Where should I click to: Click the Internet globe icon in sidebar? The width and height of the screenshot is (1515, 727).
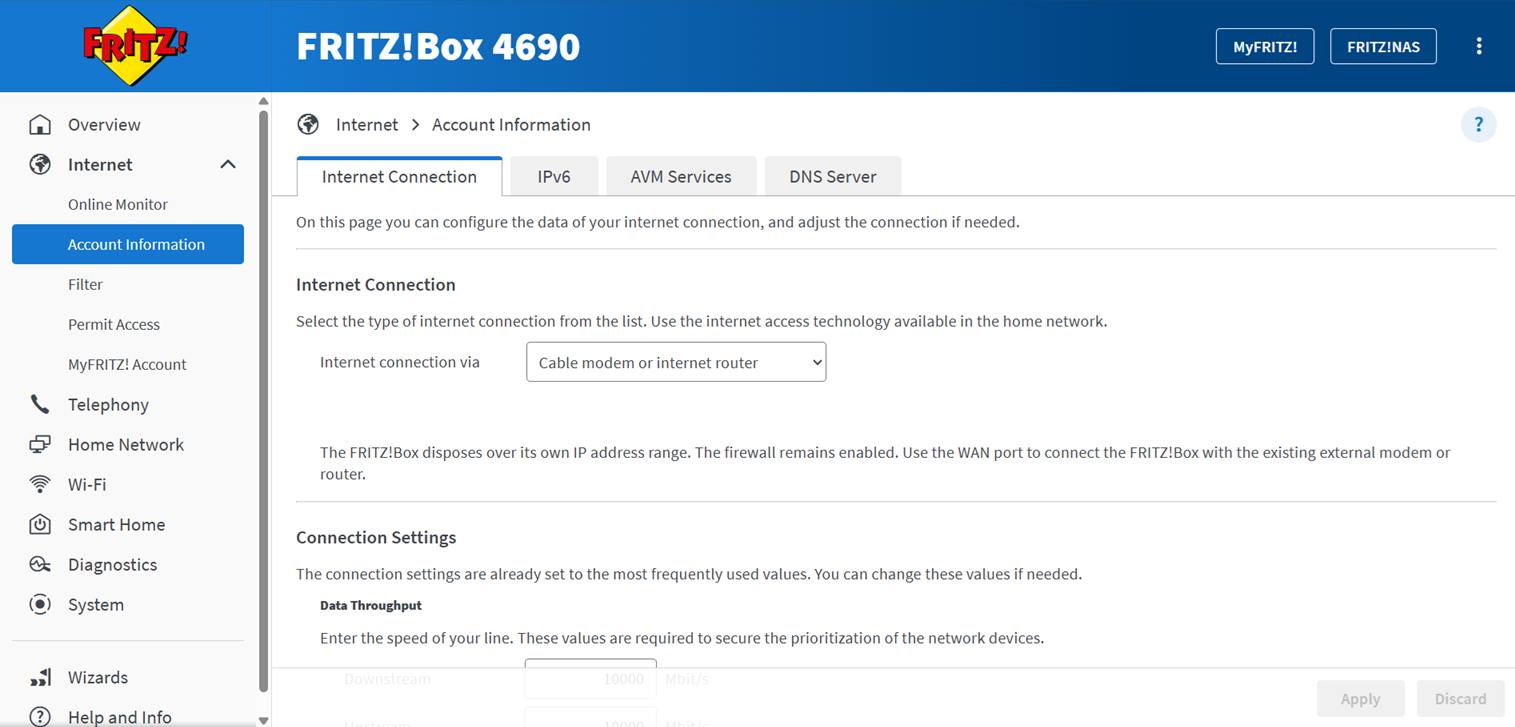40,165
